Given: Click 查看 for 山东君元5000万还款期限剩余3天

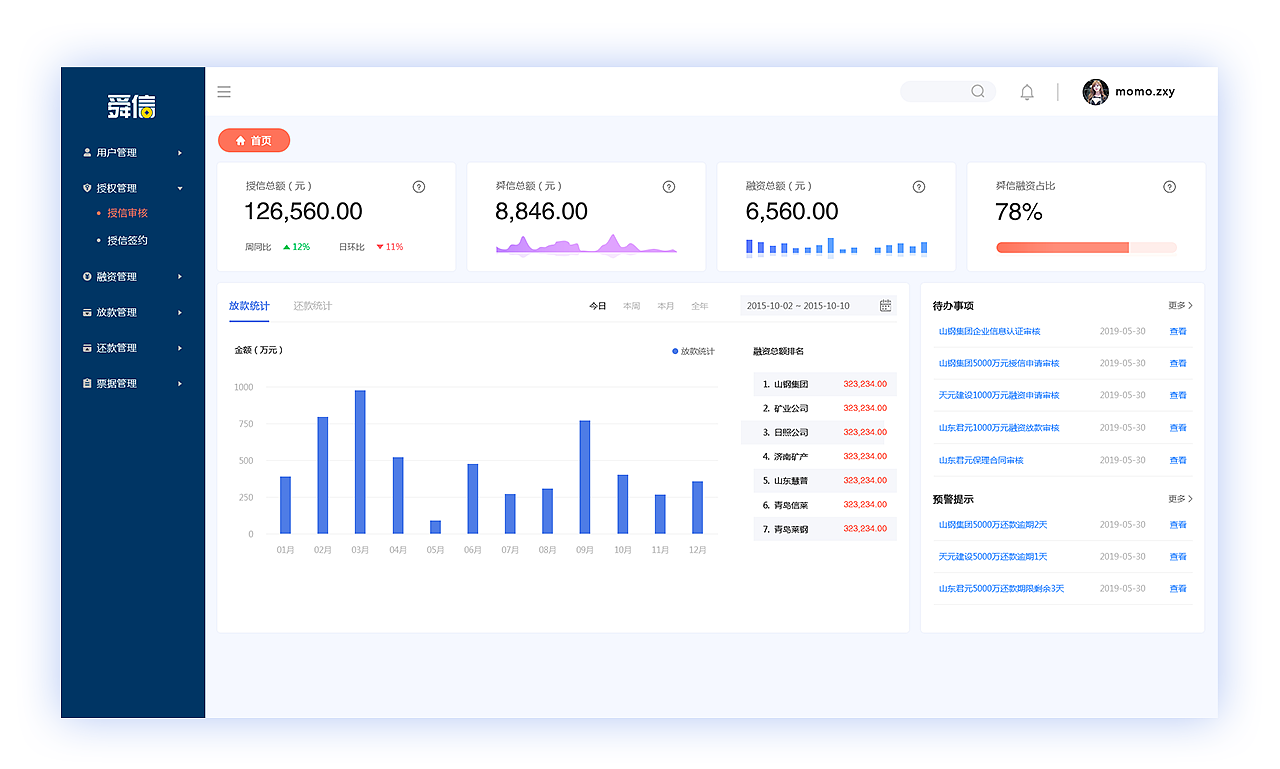Looking at the screenshot, I should 1178,589.
